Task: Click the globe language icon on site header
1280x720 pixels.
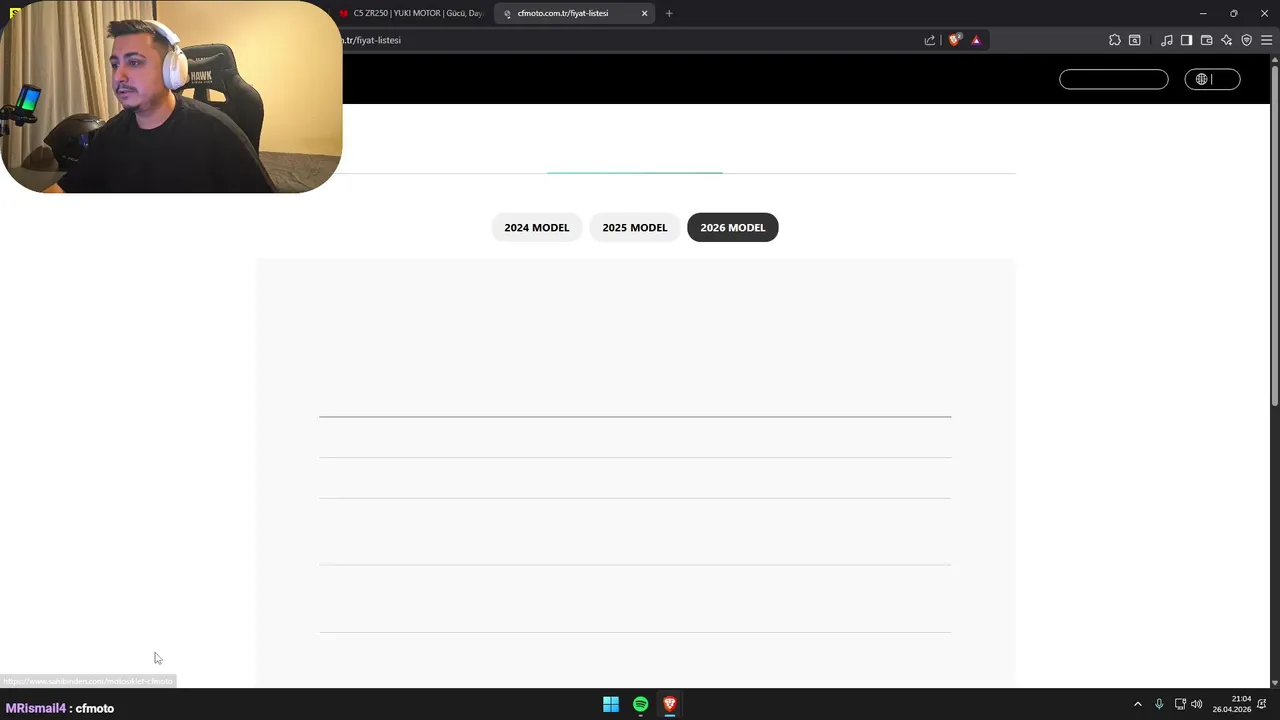Action: [1202, 79]
